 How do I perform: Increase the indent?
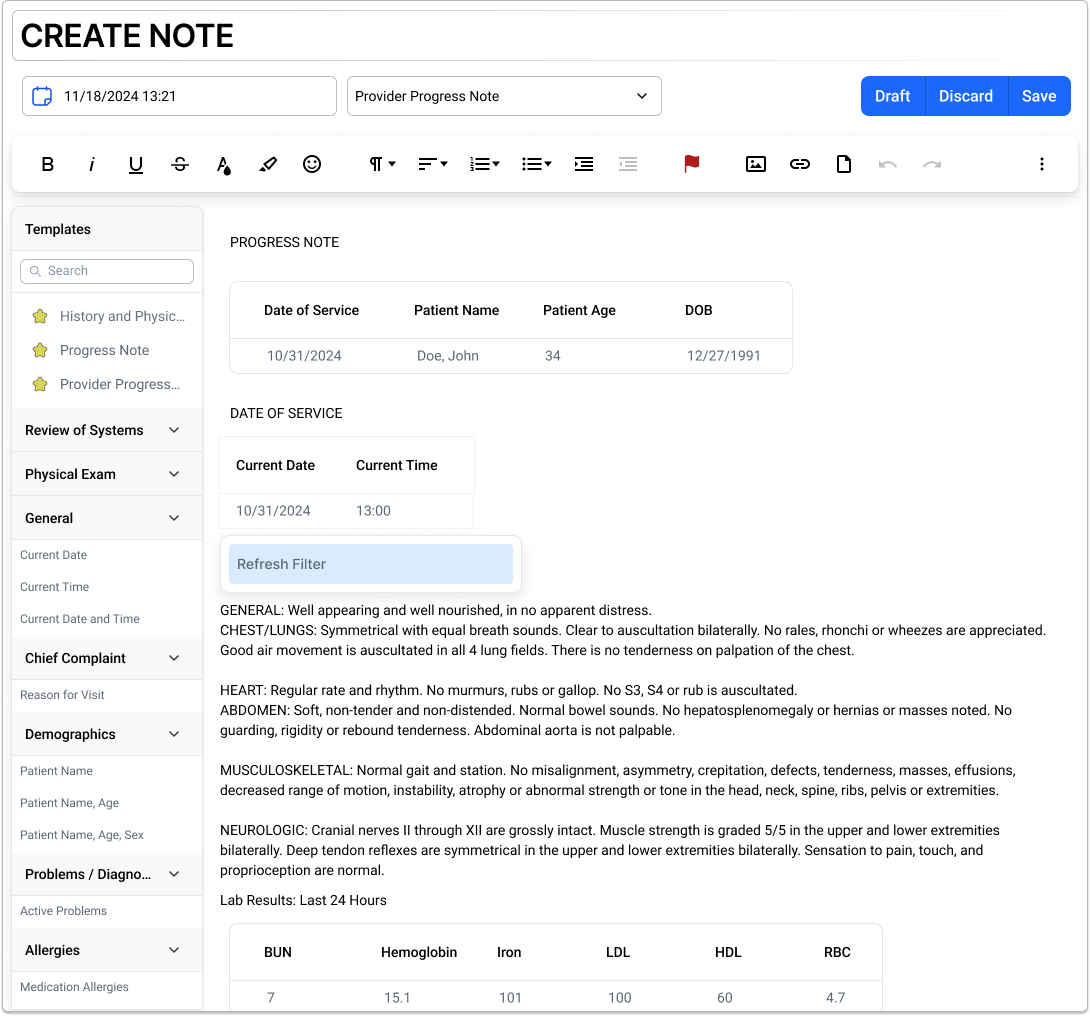(x=584, y=164)
